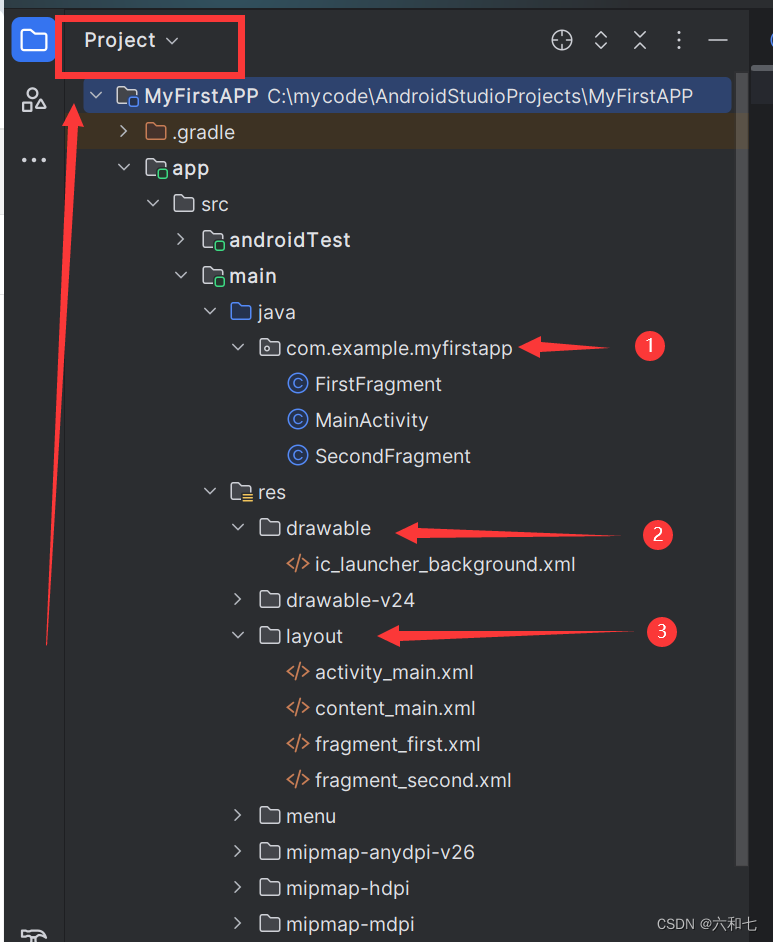Expand the androidTest folder chevron
The height and width of the screenshot is (942, 773).
coord(181,240)
